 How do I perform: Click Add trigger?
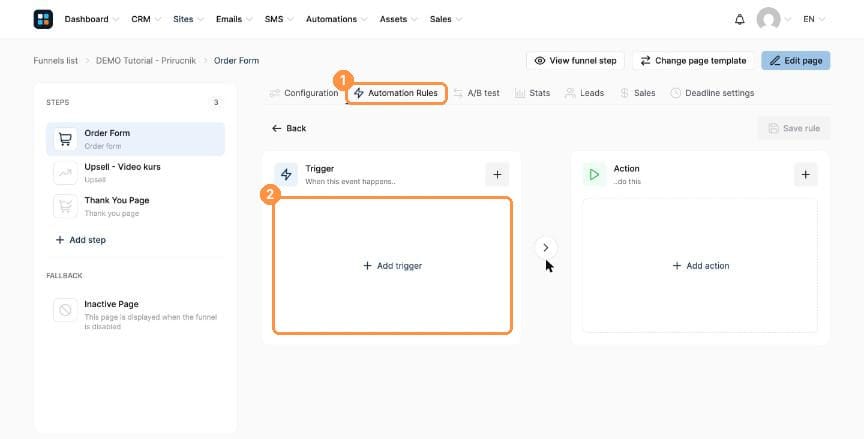392,265
